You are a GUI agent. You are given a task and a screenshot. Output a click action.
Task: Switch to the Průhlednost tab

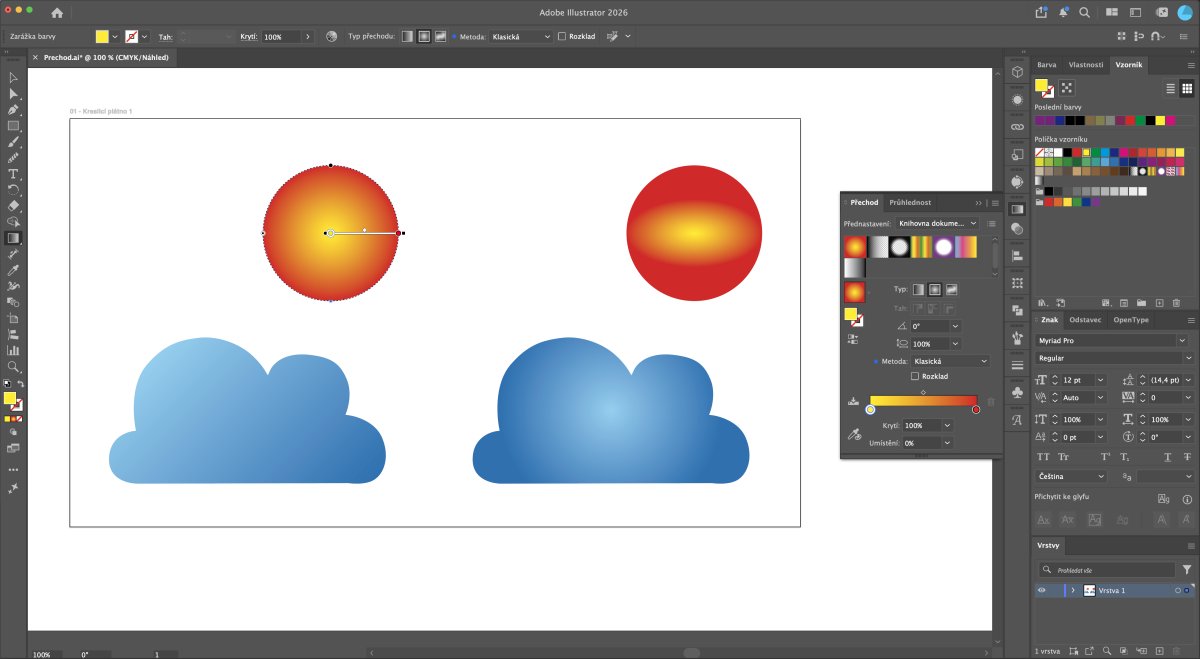click(x=910, y=202)
